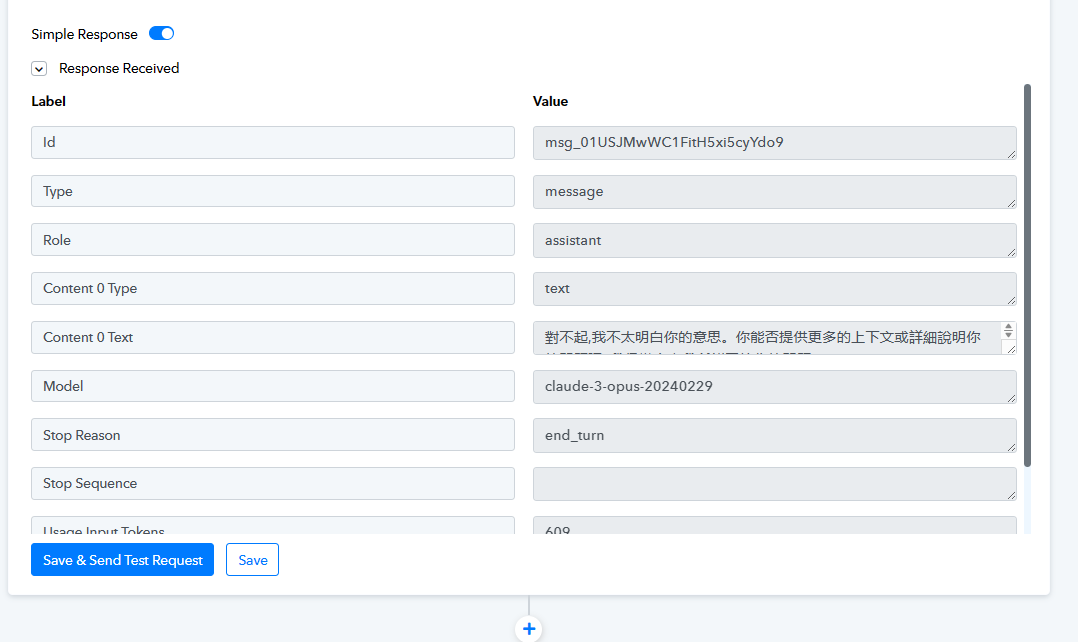Collapse the Response Received section
This screenshot has width=1078, height=642.
pyautogui.click(x=39, y=69)
